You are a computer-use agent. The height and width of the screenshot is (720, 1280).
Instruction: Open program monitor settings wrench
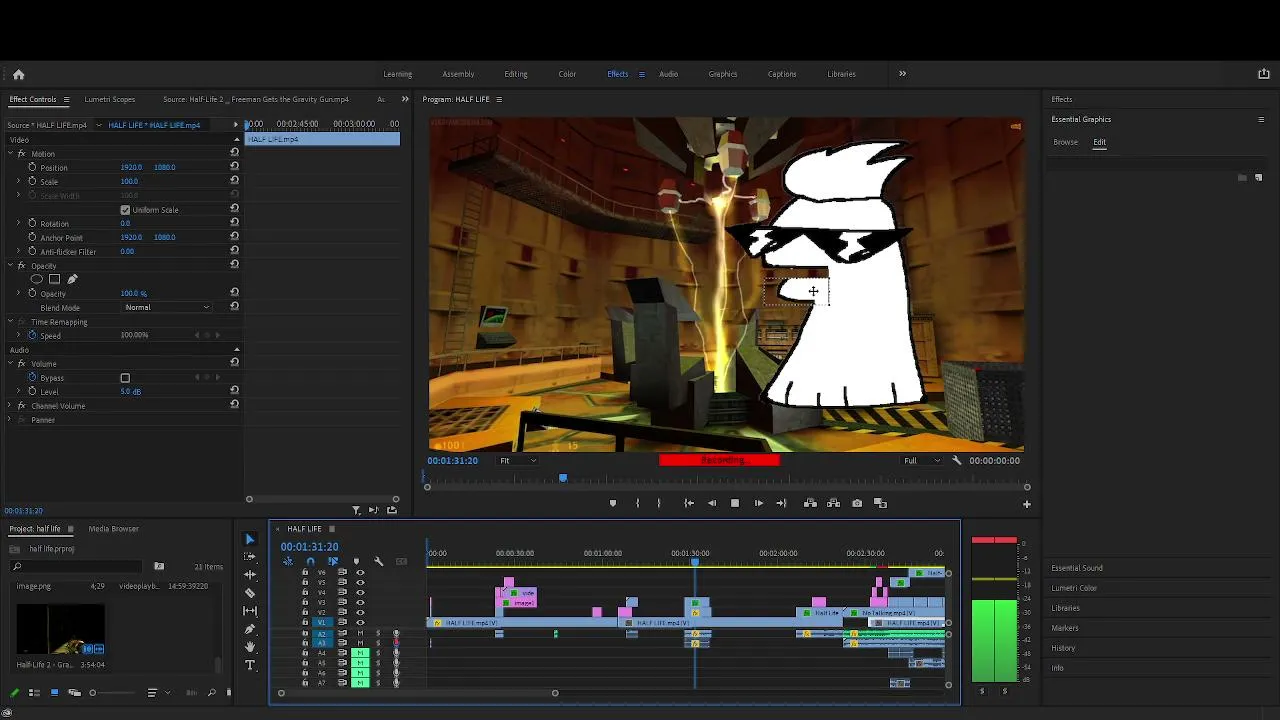pos(957,460)
